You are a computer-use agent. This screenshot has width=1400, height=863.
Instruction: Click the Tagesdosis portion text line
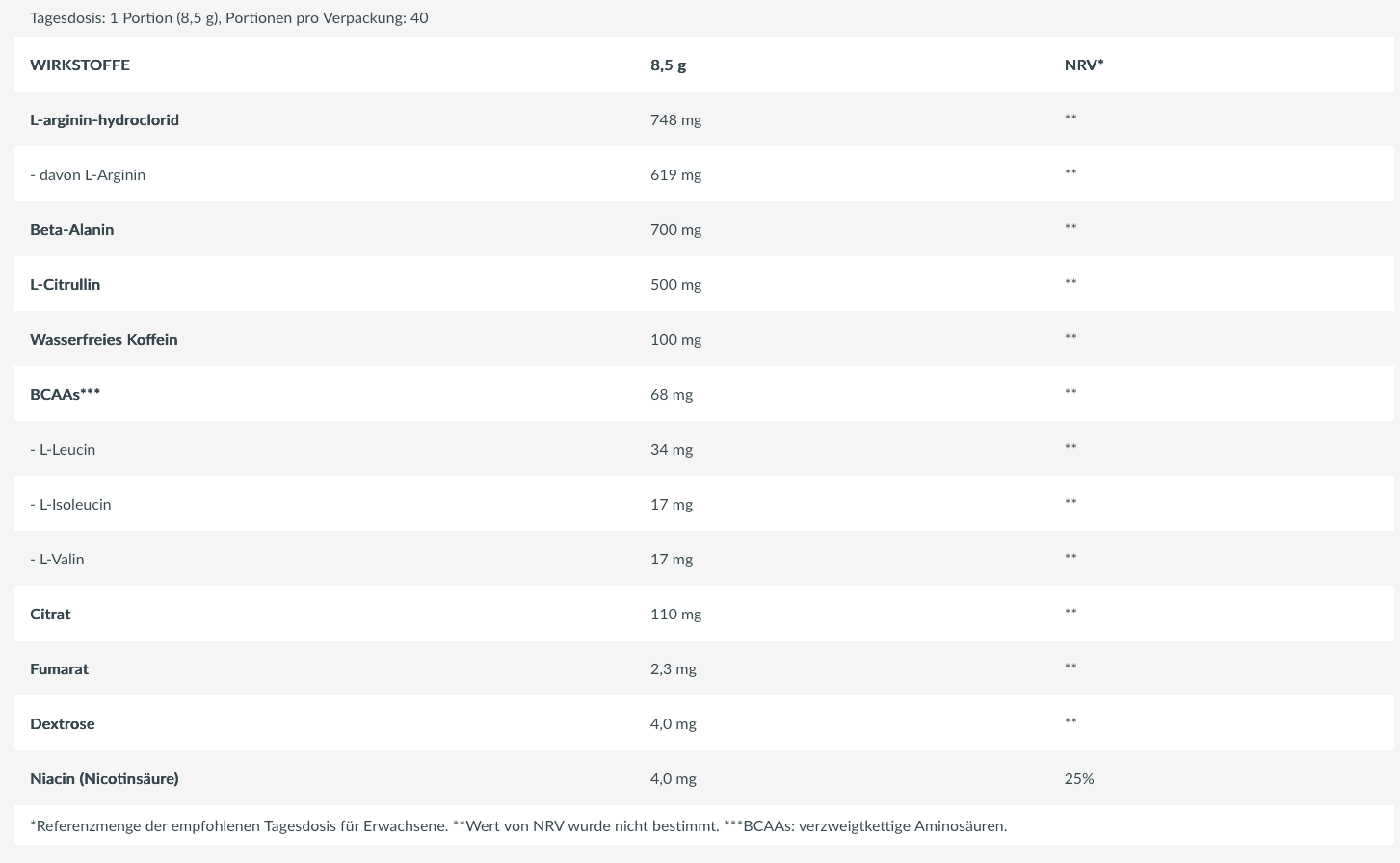(x=229, y=17)
